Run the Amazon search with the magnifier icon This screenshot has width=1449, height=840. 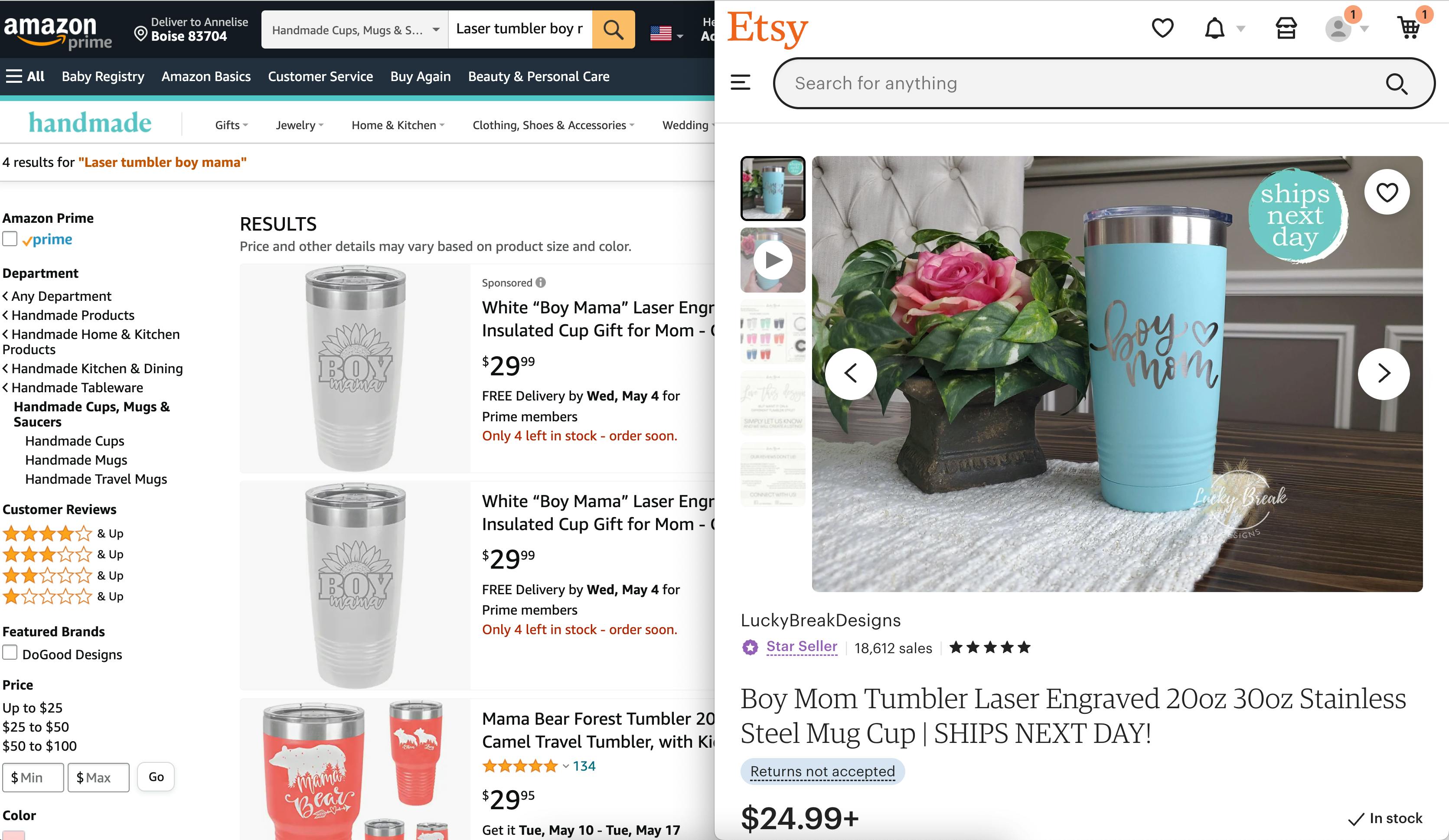pyautogui.click(x=612, y=29)
